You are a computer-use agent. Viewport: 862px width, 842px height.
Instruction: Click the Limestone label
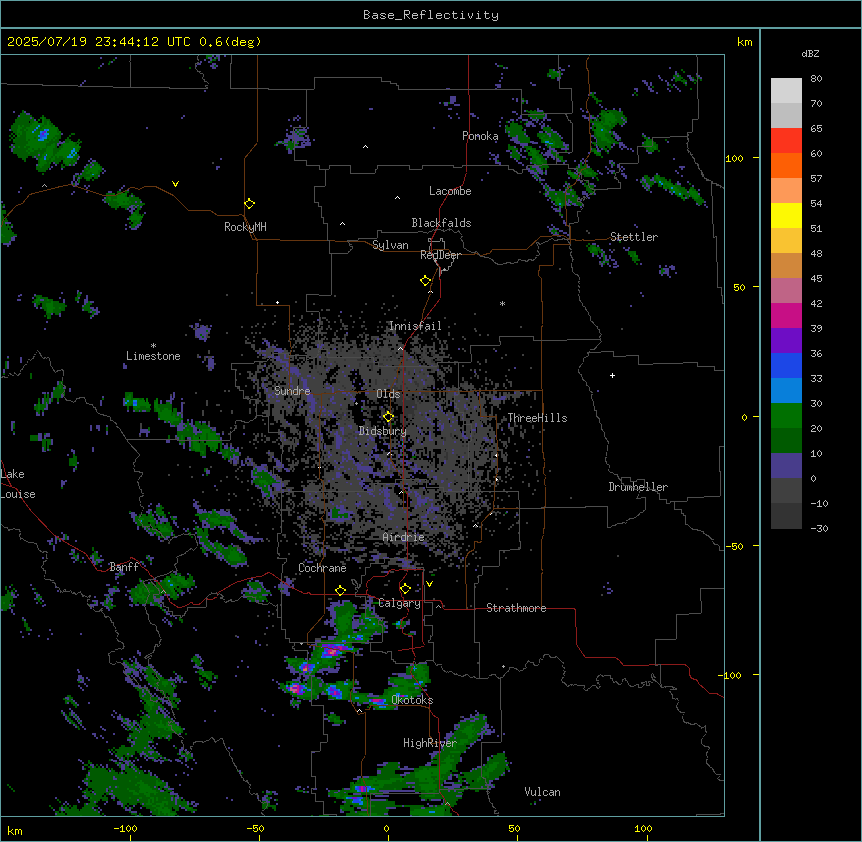[x=153, y=356]
